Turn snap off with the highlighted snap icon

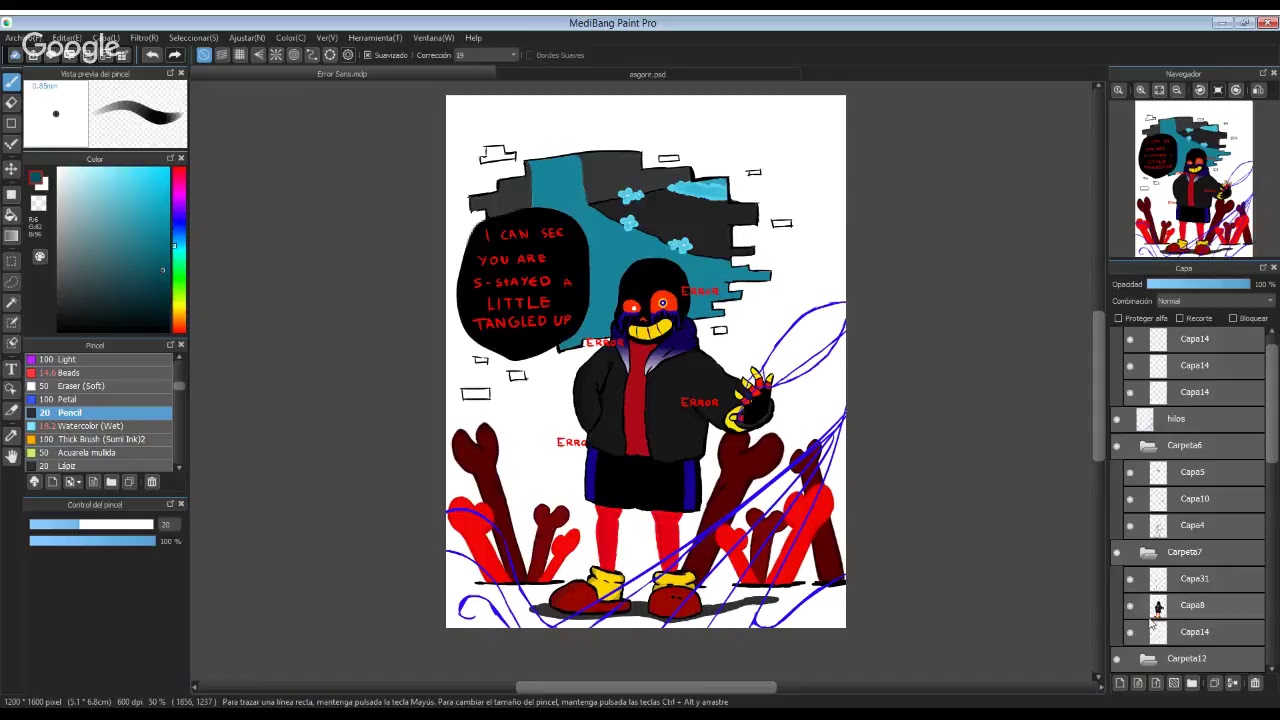(x=204, y=55)
